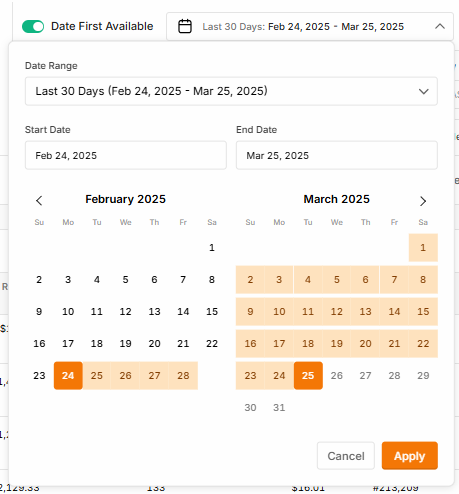Open the Last 30 Days range dropdown
The image size is (459, 494).
(x=231, y=91)
